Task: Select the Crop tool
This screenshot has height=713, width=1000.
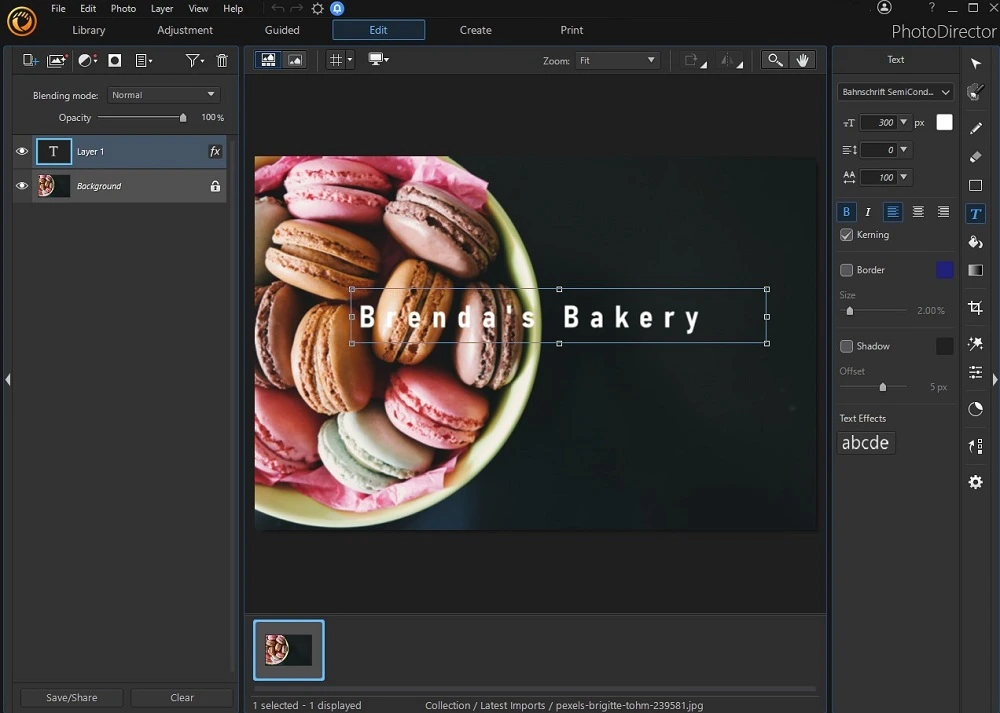Action: tap(976, 307)
